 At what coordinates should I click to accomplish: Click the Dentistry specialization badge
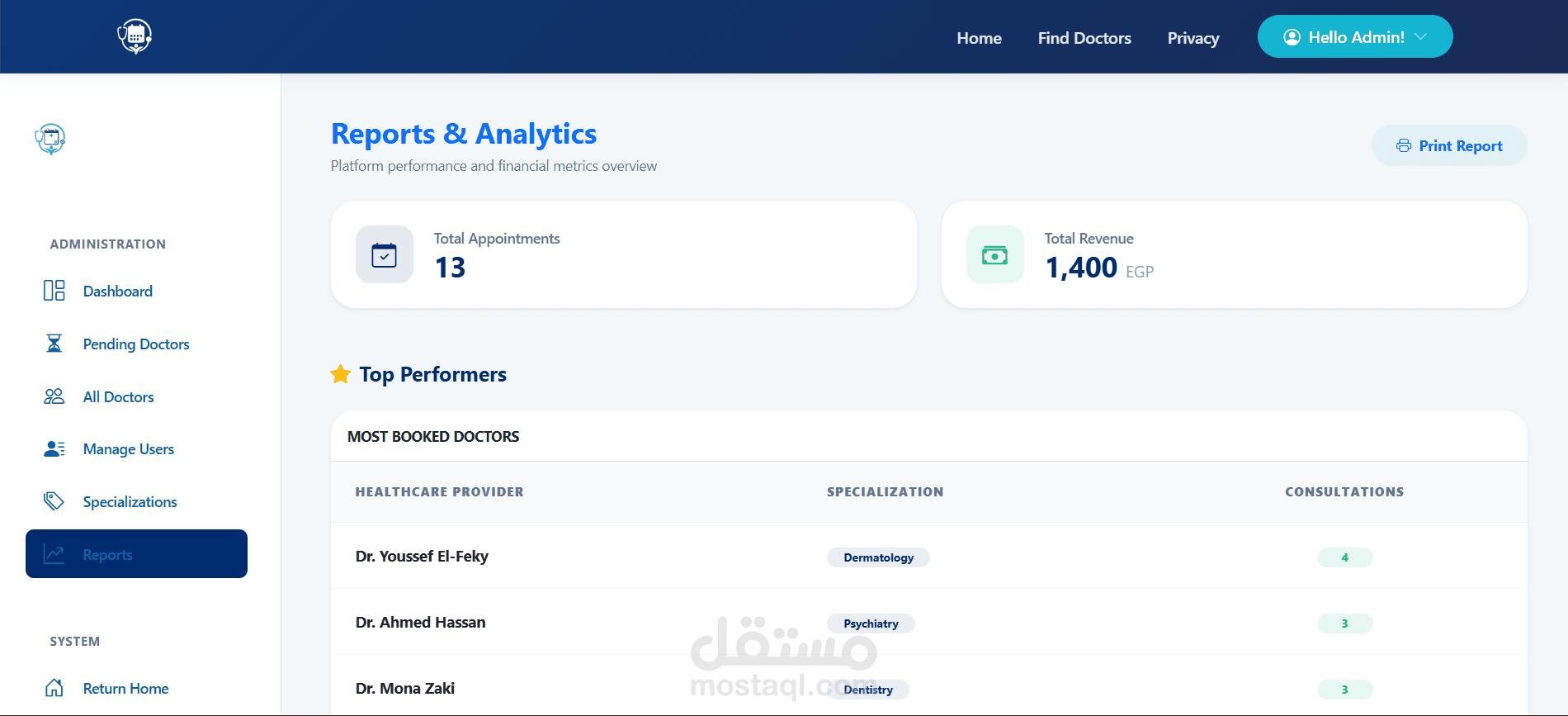coord(868,690)
